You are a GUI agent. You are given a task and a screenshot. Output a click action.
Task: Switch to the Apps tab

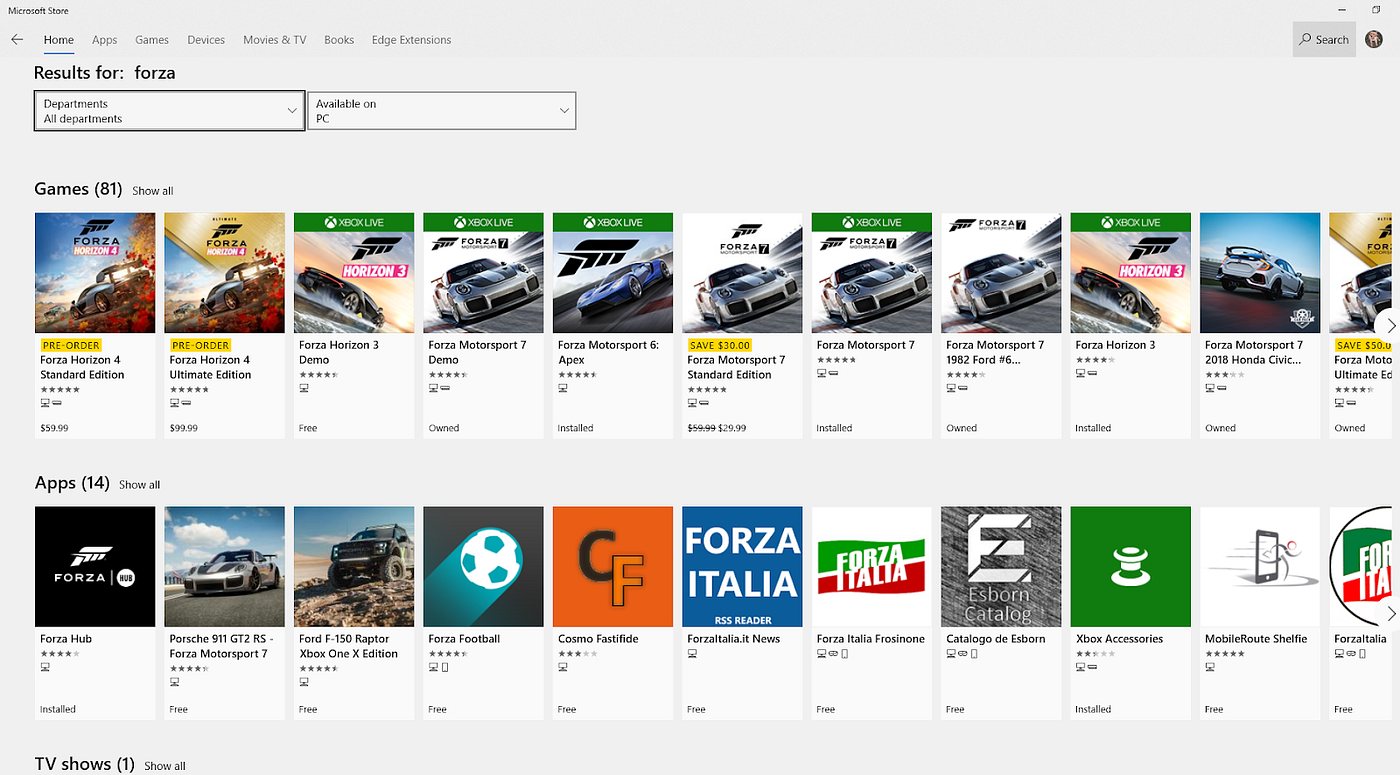click(x=105, y=40)
